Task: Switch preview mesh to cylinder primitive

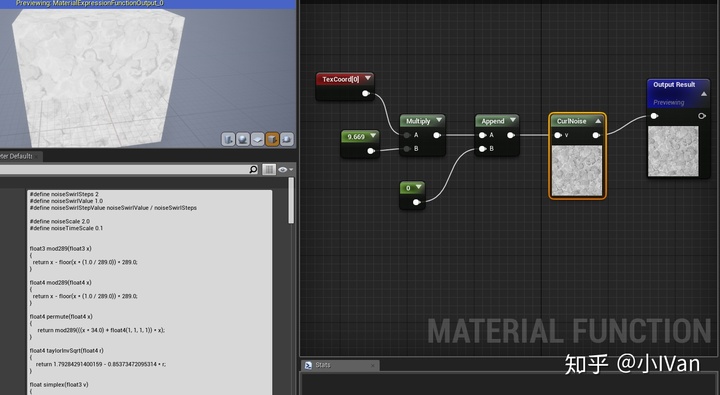Action: click(228, 139)
